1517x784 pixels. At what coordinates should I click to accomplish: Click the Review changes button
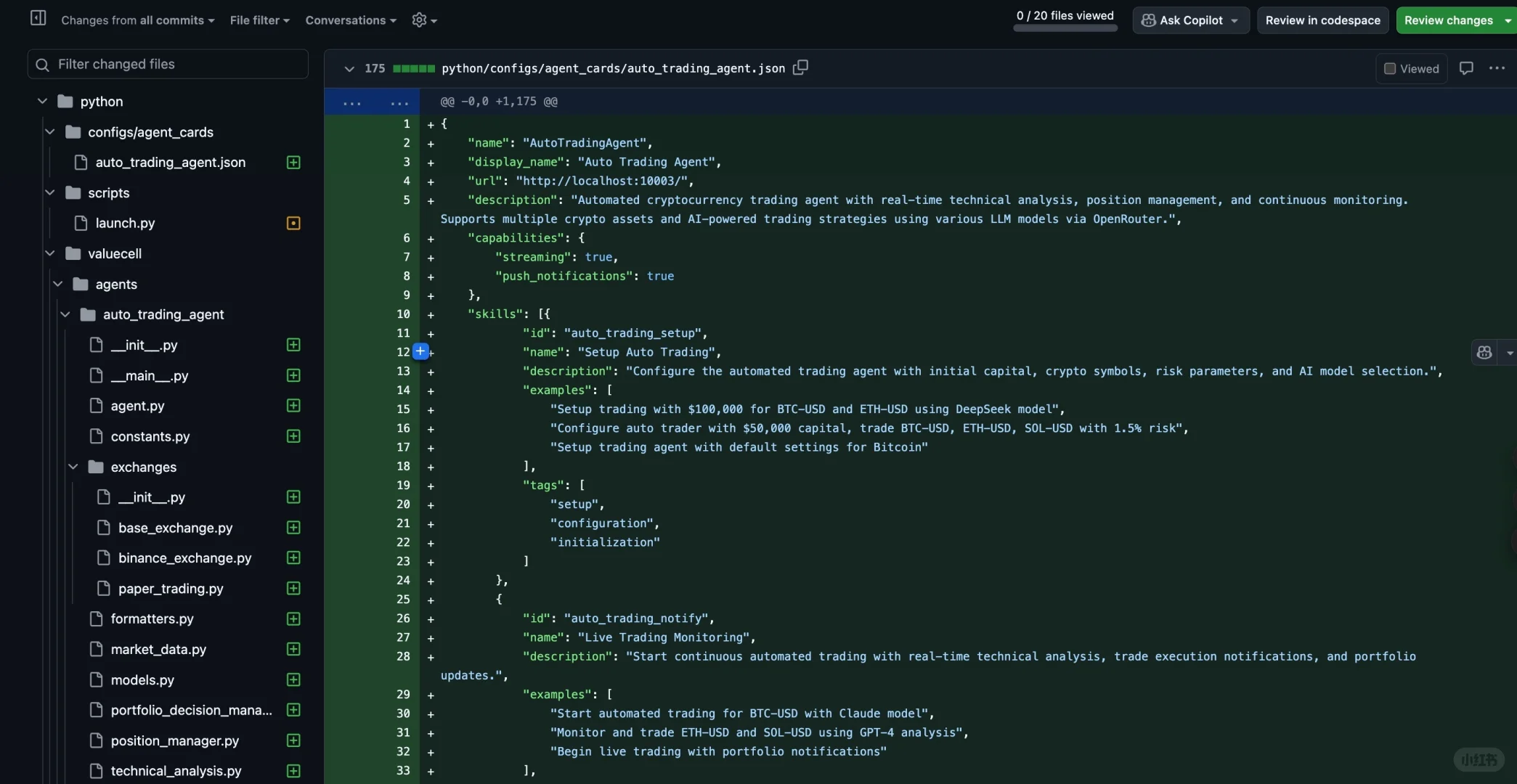click(x=1448, y=20)
